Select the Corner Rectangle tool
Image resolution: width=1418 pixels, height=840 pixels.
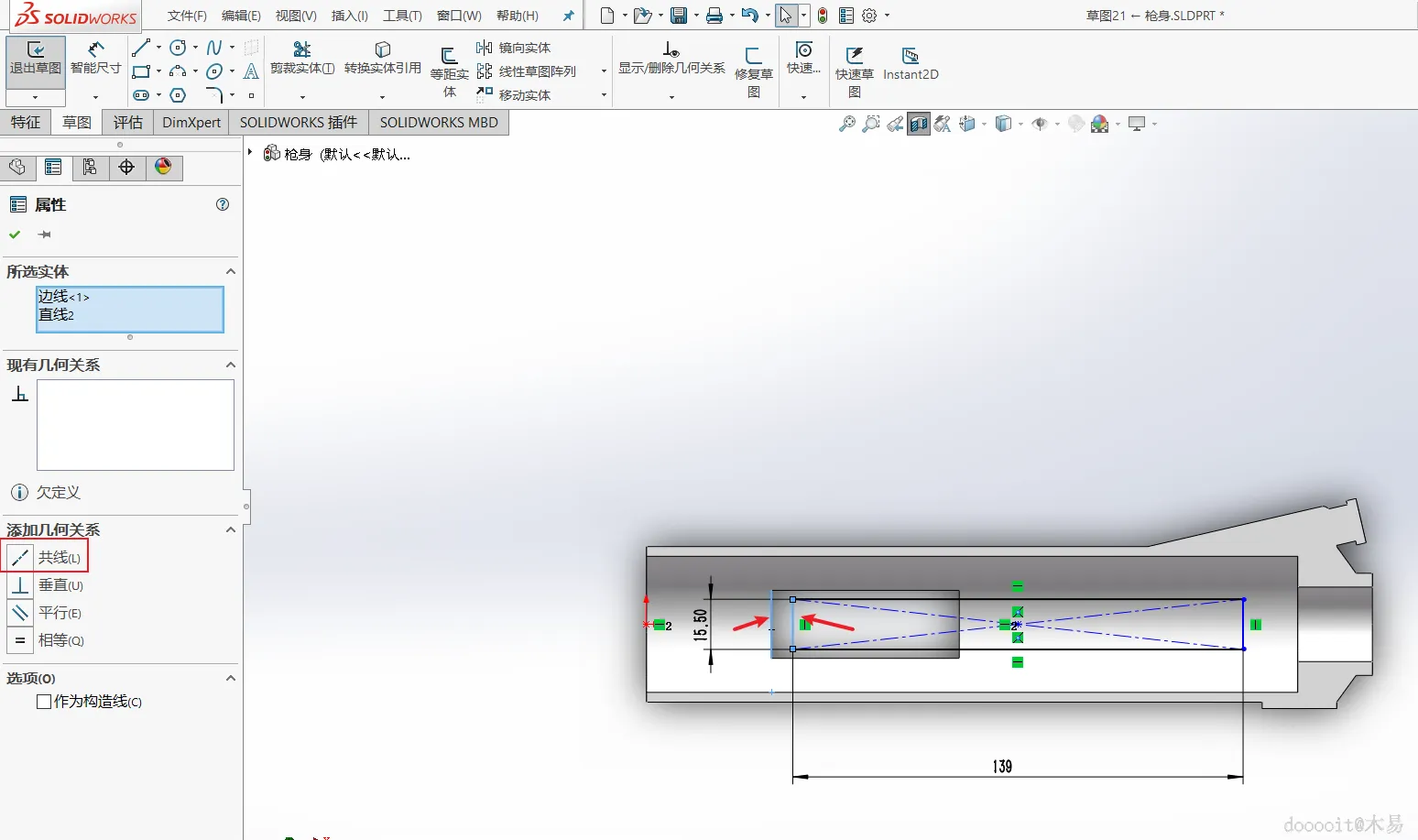coord(140,71)
